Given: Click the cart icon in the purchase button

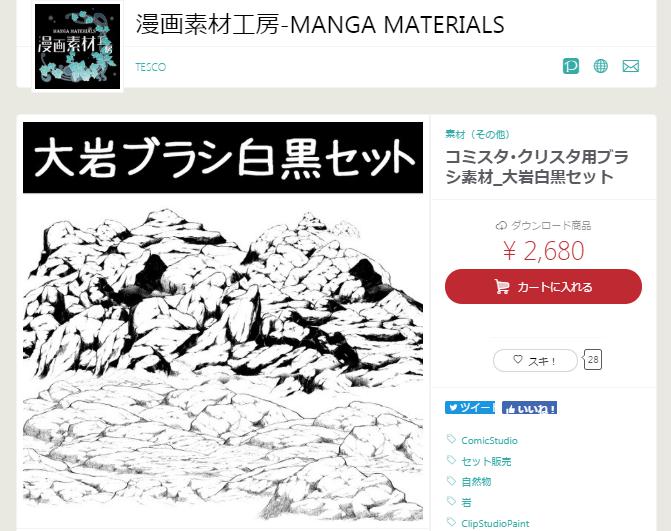Looking at the screenshot, I should click(502, 286).
